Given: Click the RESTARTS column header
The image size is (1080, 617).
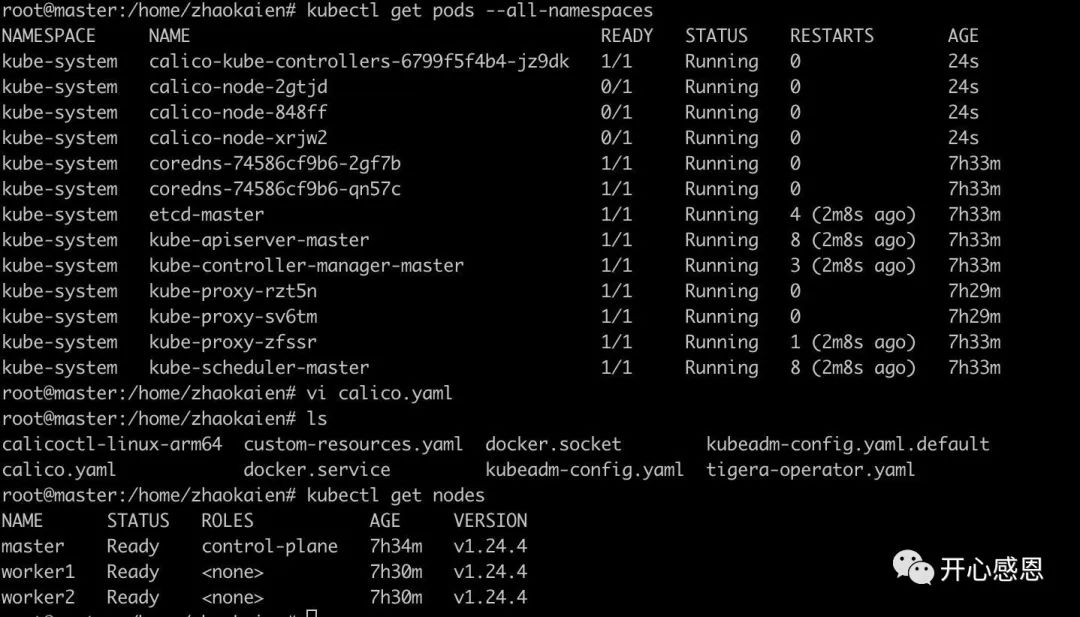Looking at the screenshot, I should pos(832,36).
